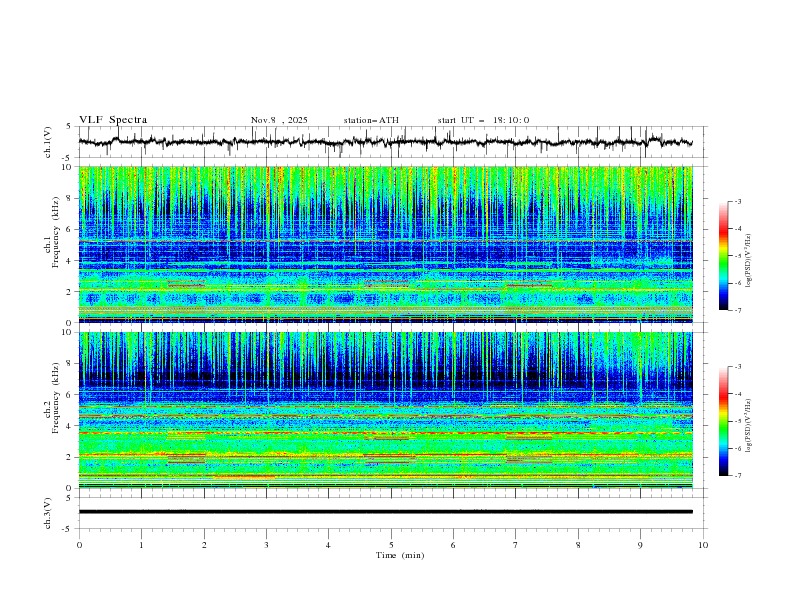Click the "10" kHz tick of ch.1 spectrogram

[x=67, y=167]
